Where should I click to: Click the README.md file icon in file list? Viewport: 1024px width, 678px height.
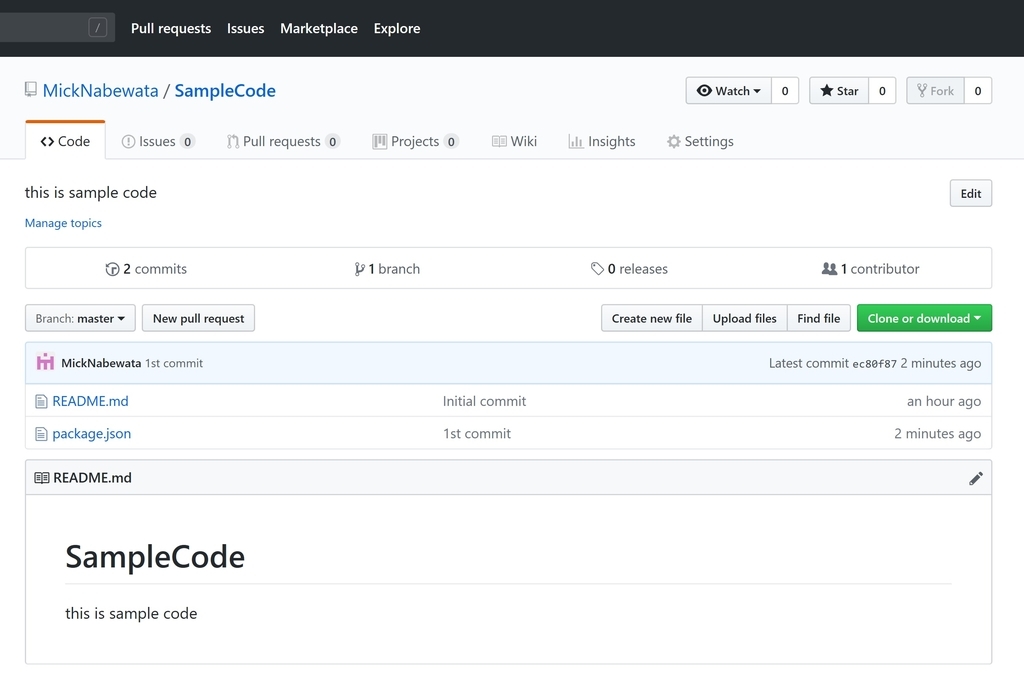41,401
